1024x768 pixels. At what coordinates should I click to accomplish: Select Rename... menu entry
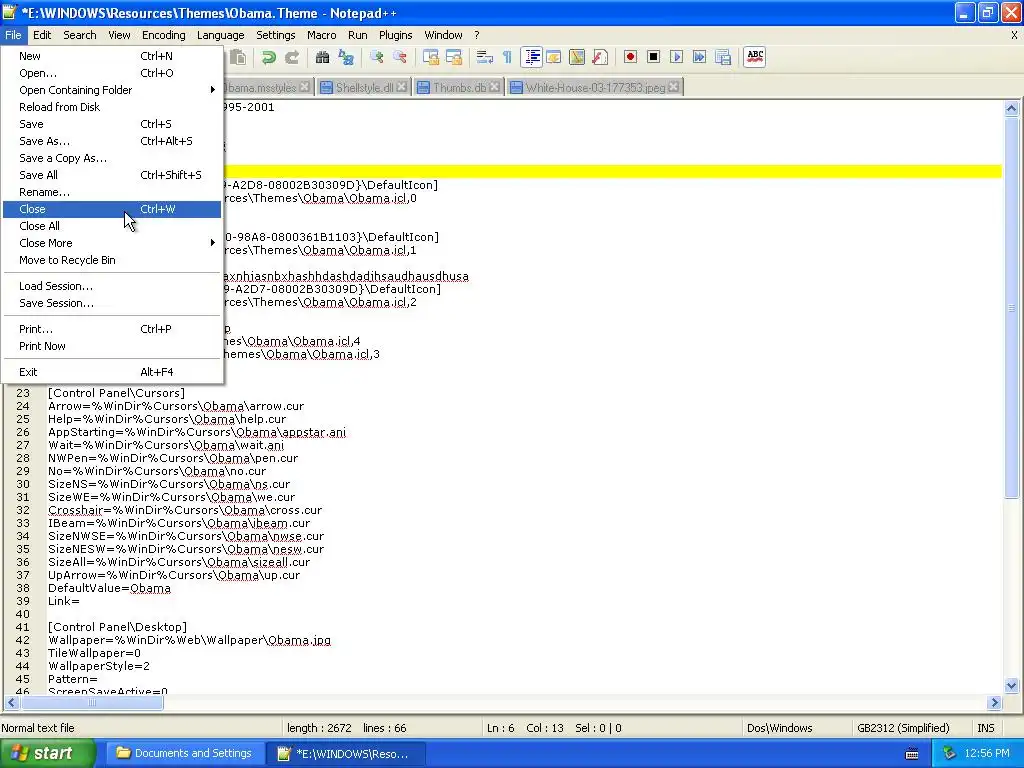click(x=112, y=192)
